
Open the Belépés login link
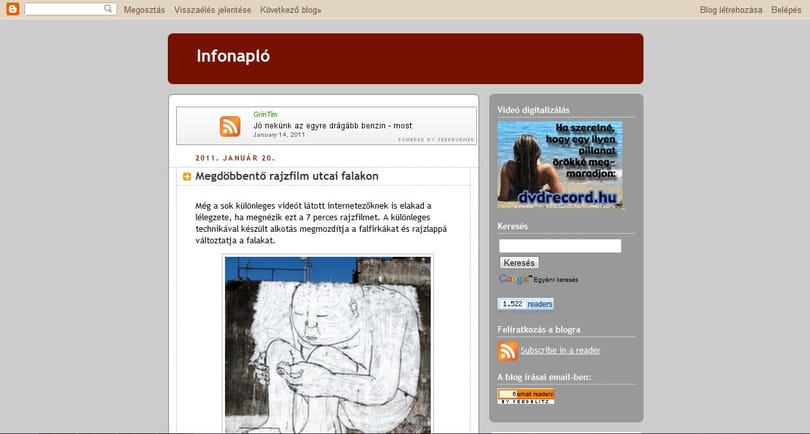pyautogui.click(x=786, y=10)
